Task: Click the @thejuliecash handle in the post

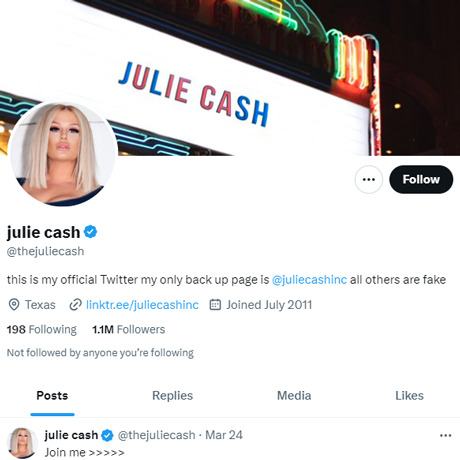Action: point(157,435)
